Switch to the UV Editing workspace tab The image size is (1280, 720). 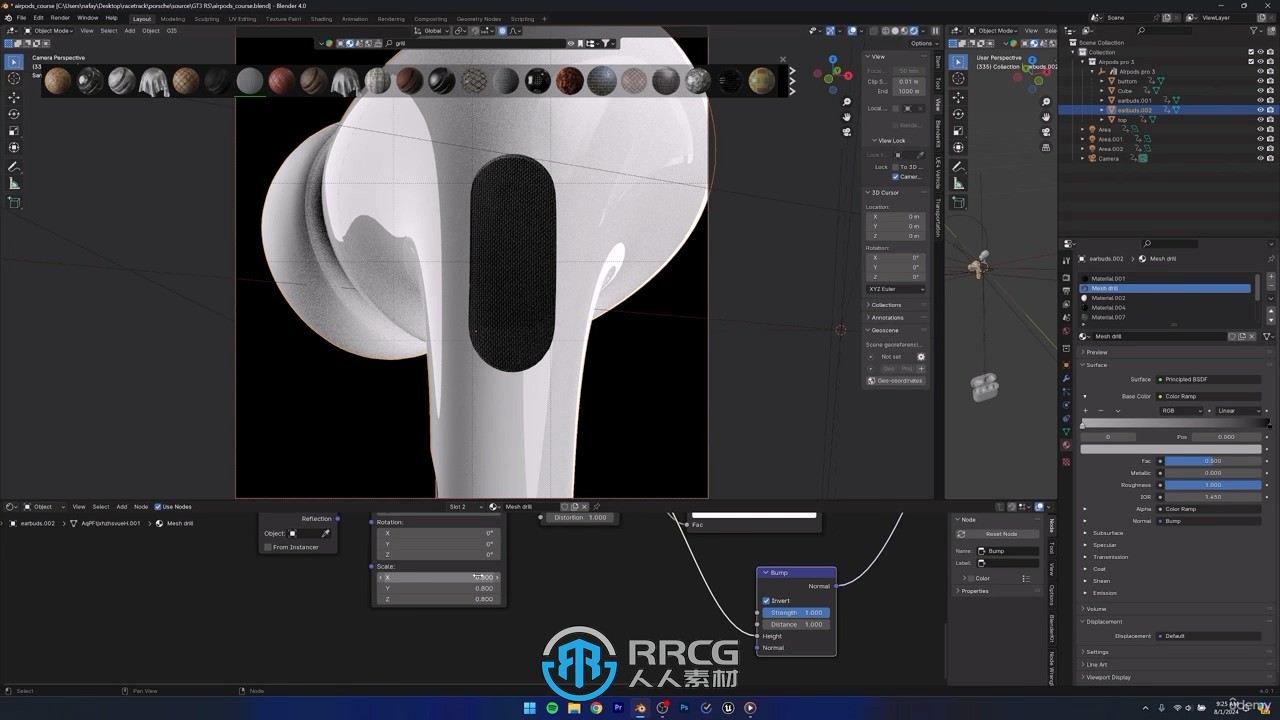click(x=242, y=19)
